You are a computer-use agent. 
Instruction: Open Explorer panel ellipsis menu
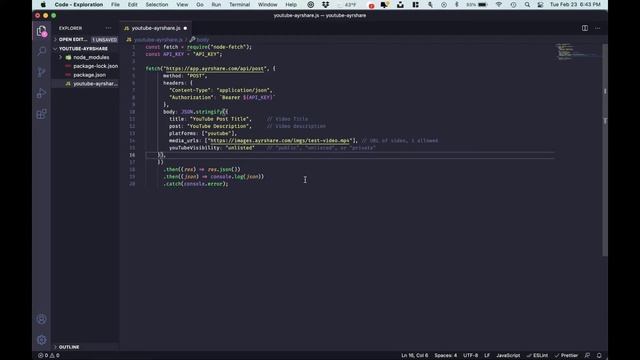coord(108,28)
